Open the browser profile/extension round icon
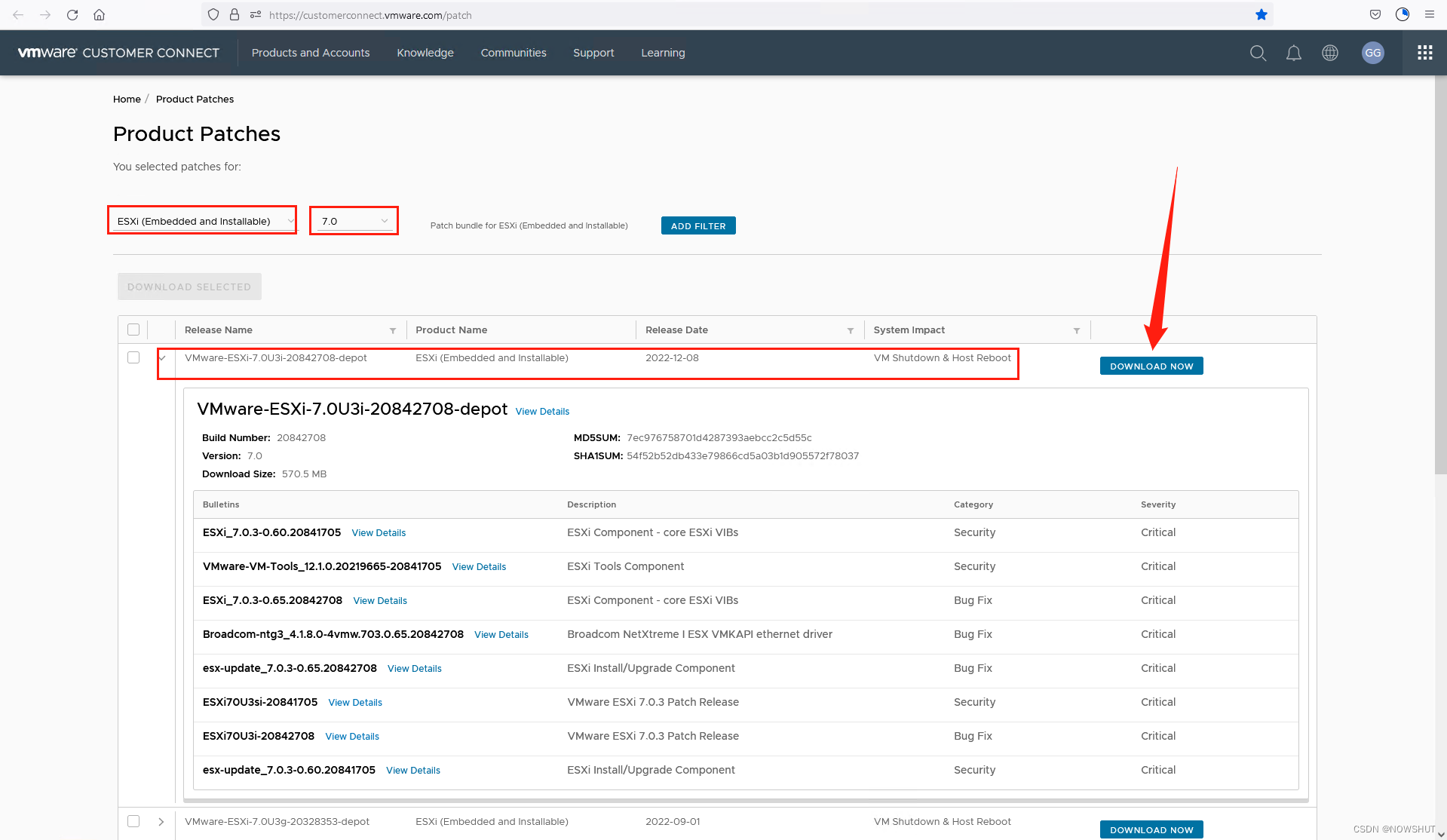1447x840 pixels. (x=1403, y=14)
